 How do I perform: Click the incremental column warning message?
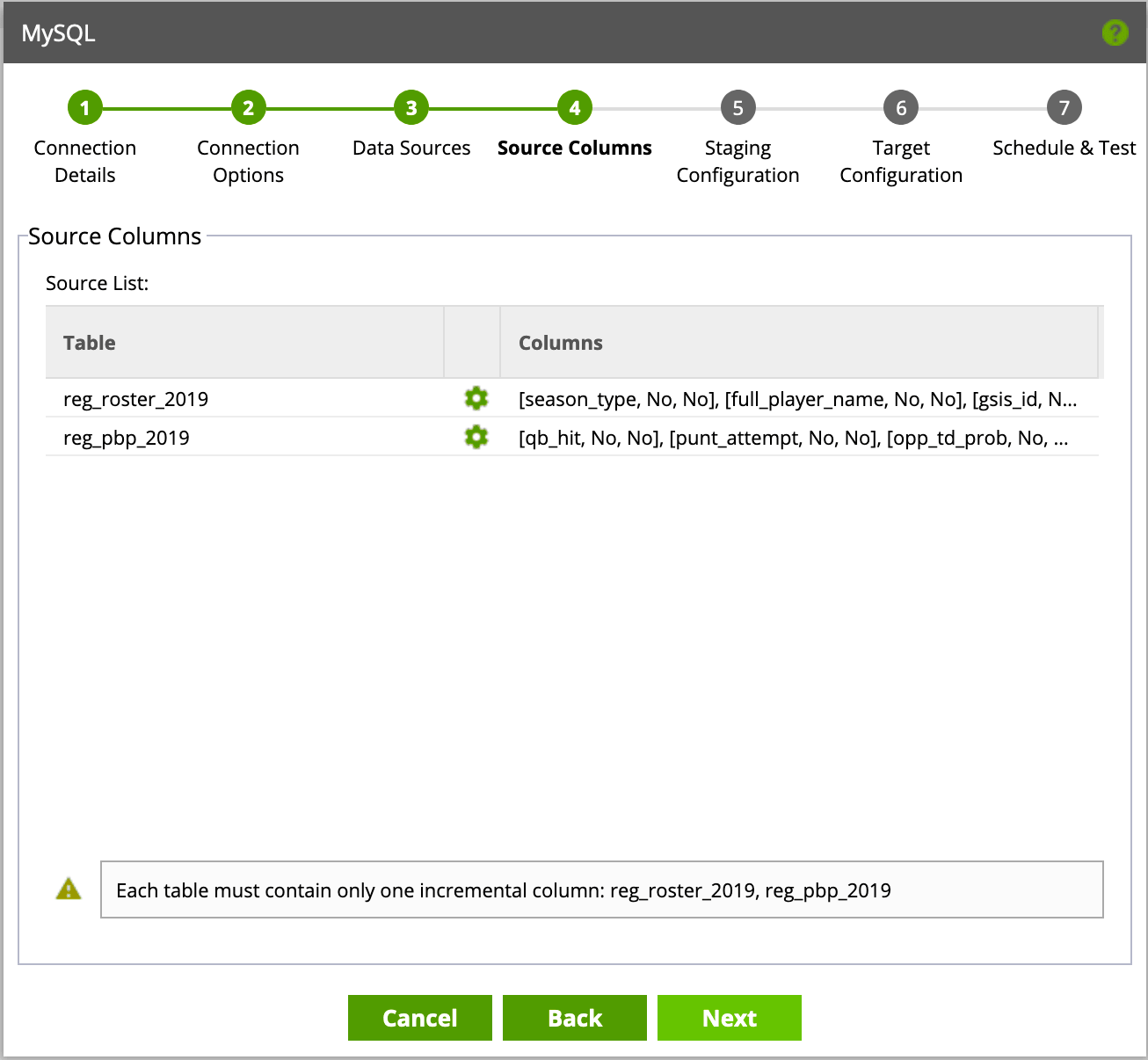(x=602, y=889)
